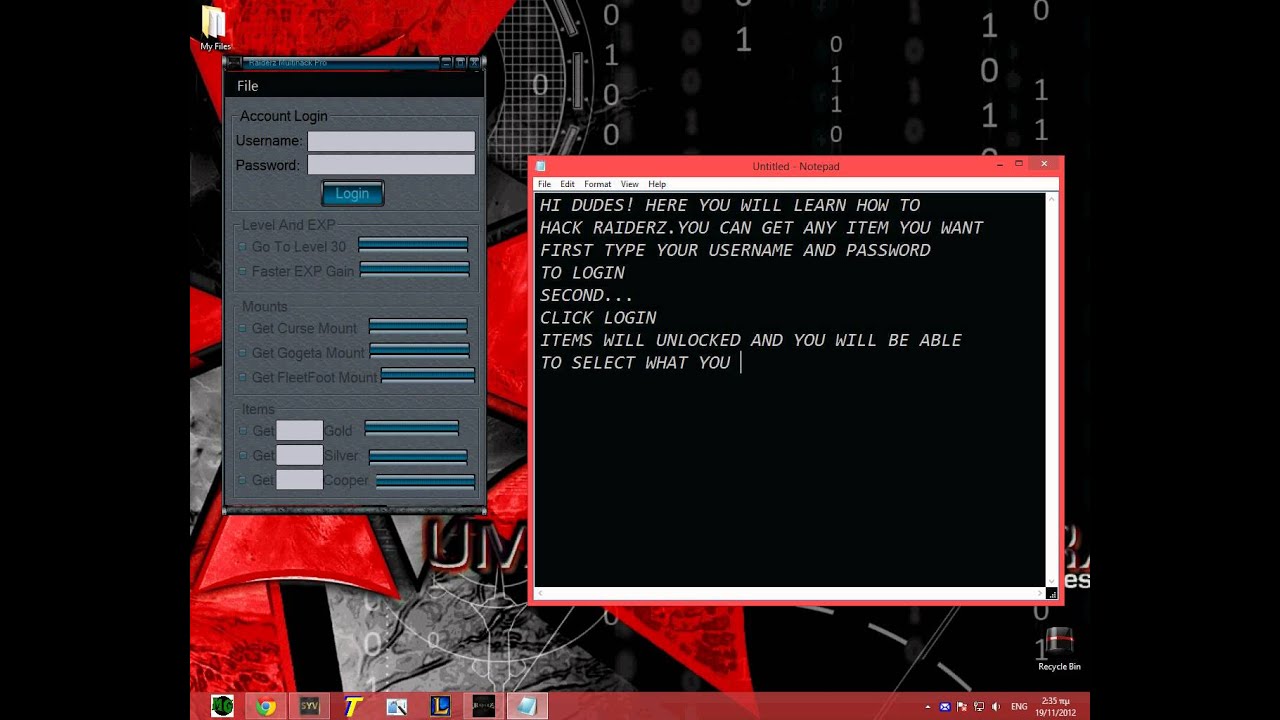Click the Cooper progress bar
This screenshot has height=720, width=1280.
[425, 482]
